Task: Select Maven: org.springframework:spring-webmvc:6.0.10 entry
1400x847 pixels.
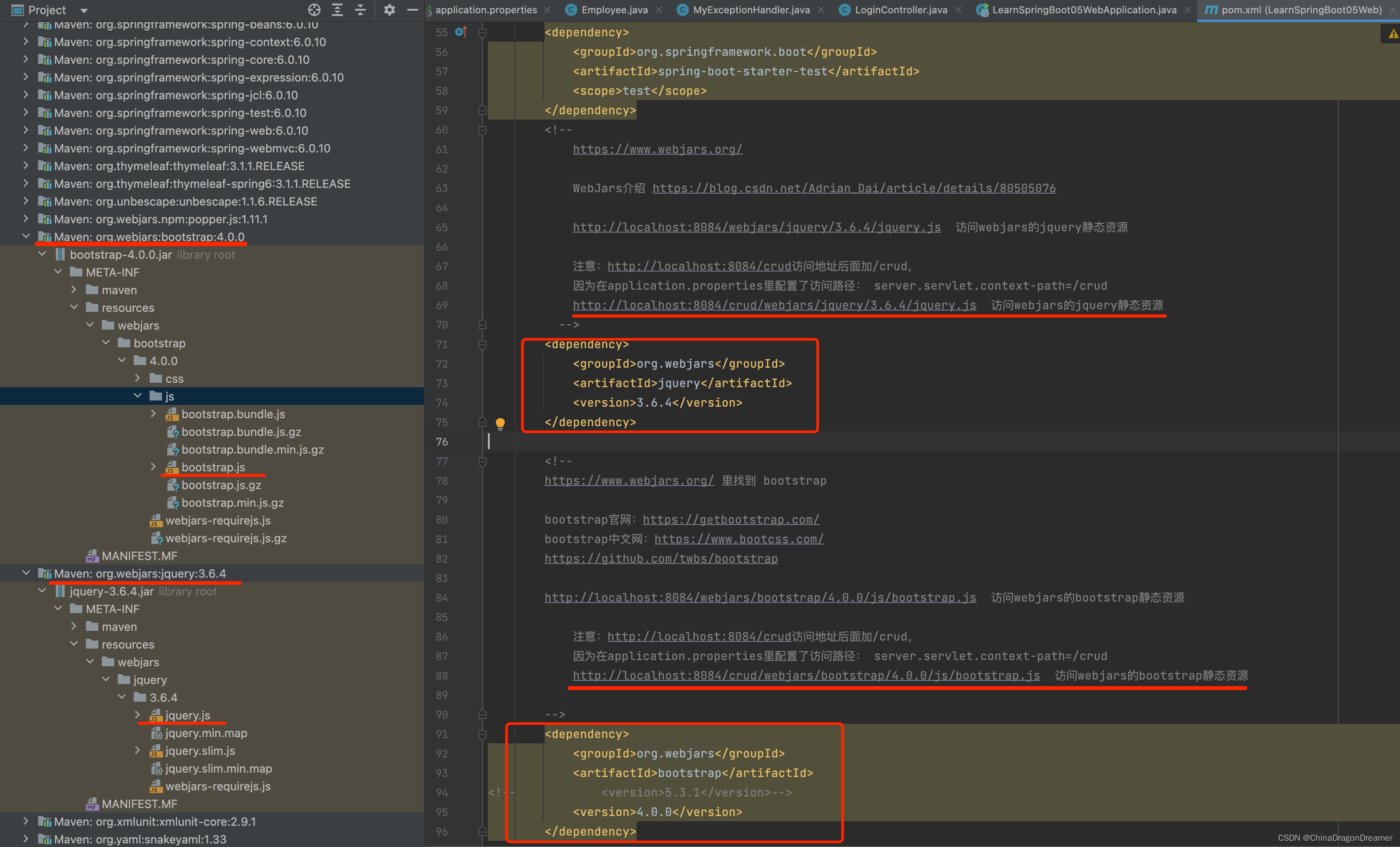Action: click(192, 148)
